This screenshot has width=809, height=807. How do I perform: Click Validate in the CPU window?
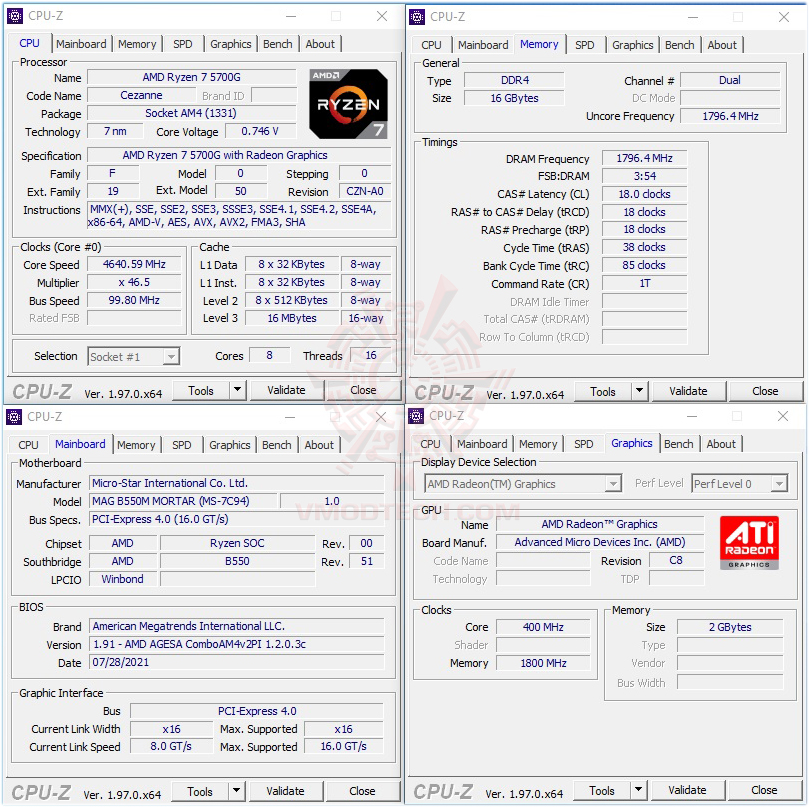(286, 390)
